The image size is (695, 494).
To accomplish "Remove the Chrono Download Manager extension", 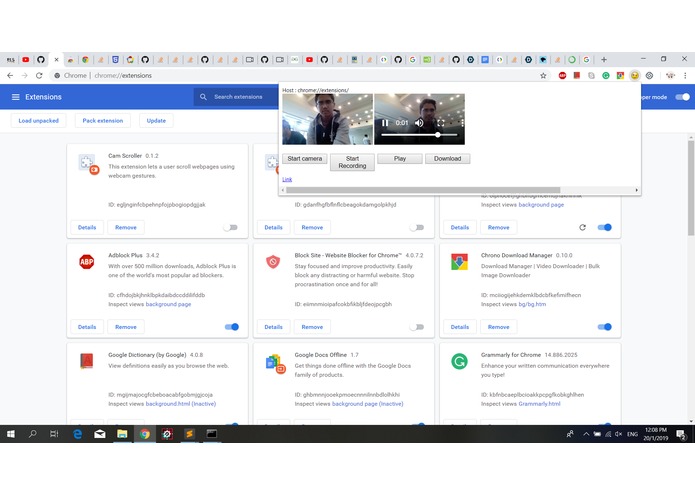I will [499, 327].
